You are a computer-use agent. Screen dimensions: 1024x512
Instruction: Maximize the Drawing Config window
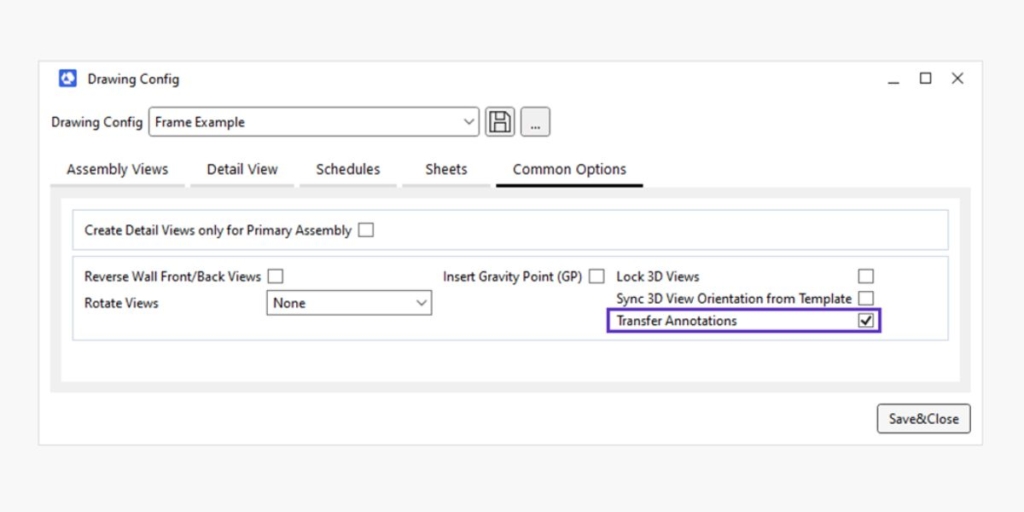click(x=925, y=78)
